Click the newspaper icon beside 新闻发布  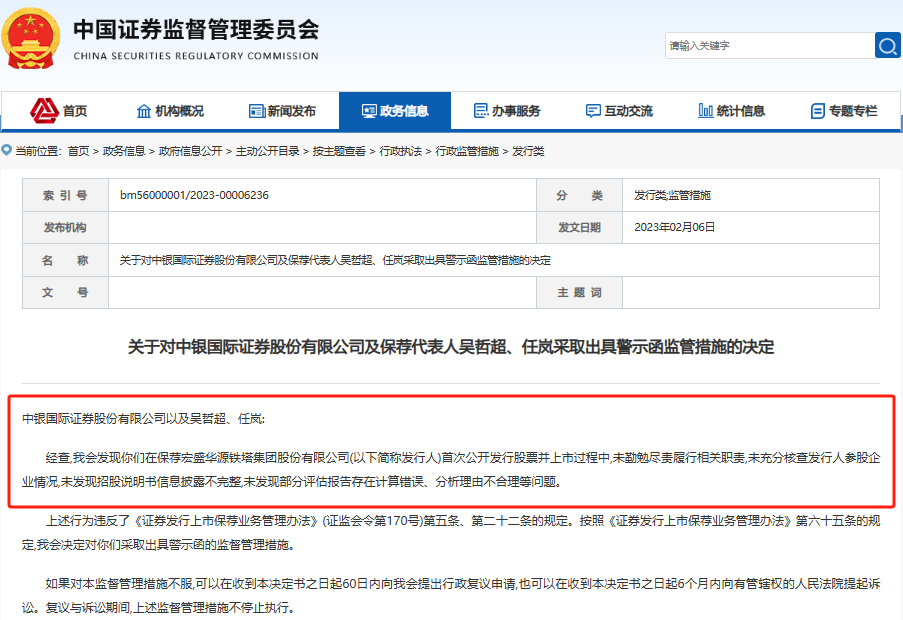click(x=256, y=111)
